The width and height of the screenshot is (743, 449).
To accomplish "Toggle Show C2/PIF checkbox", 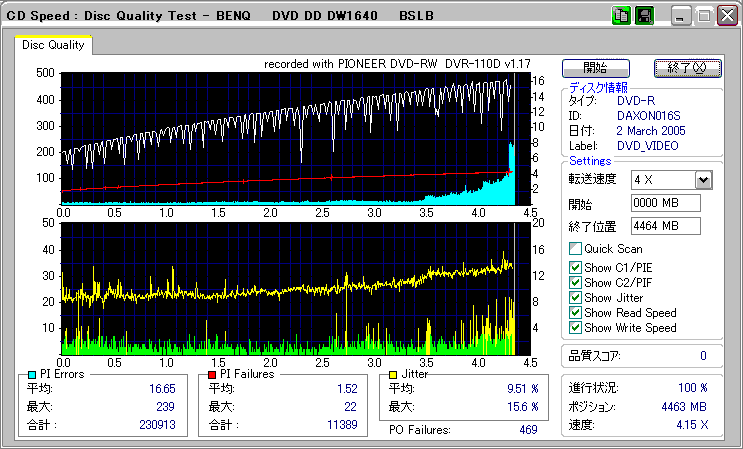I will point(575,282).
